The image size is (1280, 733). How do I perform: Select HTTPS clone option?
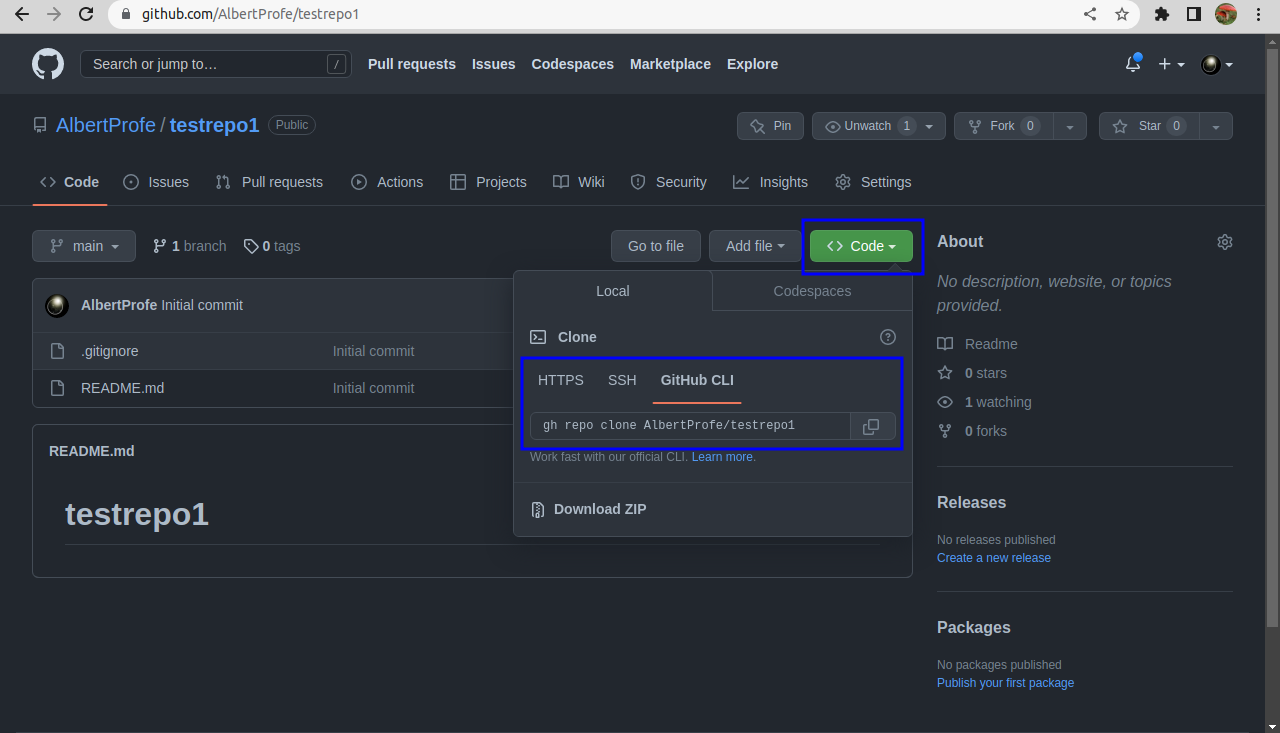tap(561, 380)
